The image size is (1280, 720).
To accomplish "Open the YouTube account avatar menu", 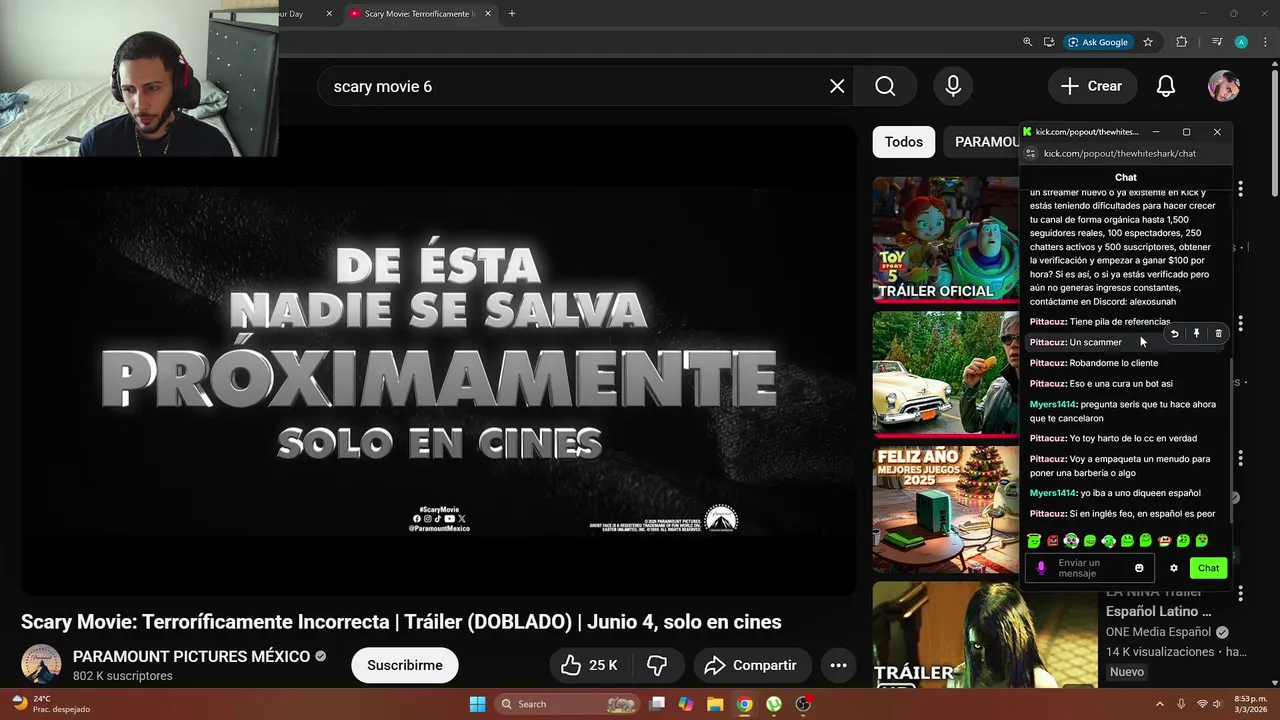I will click(x=1224, y=86).
